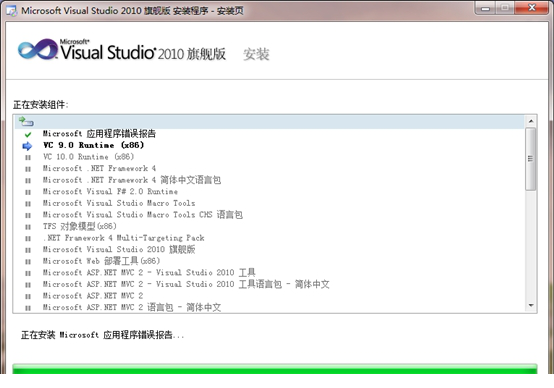Select ASP.NET MVC 2 - Visual Studio 2010 工具 entry
This screenshot has width=554, height=388.
click(149, 272)
